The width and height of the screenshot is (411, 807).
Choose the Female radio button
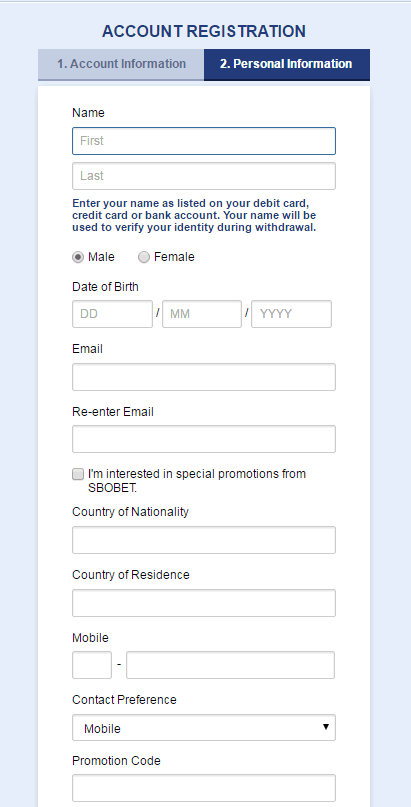pos(144,257)
